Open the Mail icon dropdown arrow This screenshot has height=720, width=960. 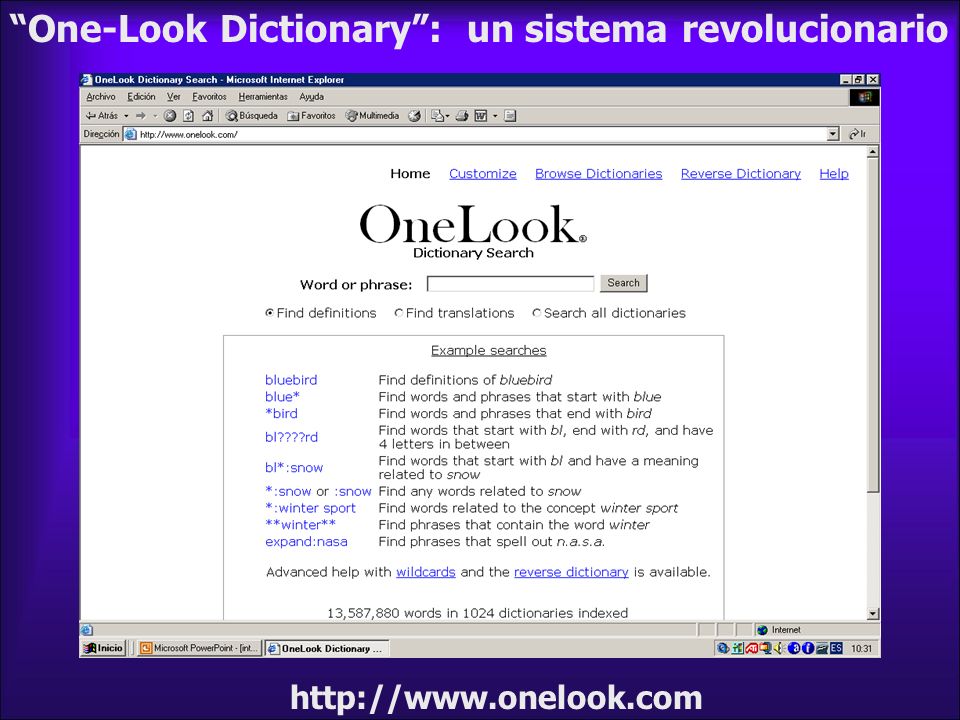coord(448,116)
